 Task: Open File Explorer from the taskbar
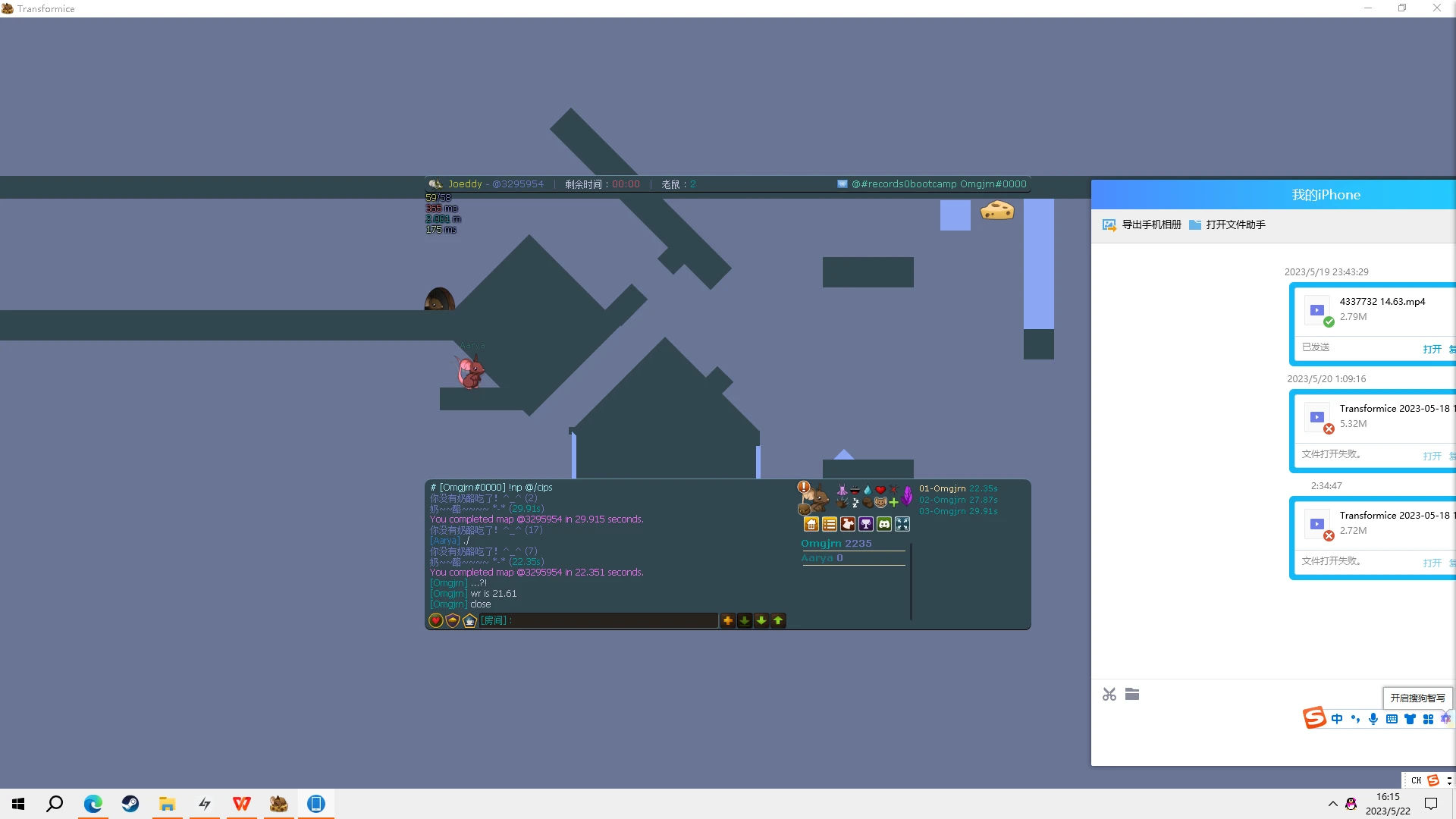click(x=168, y=804)
